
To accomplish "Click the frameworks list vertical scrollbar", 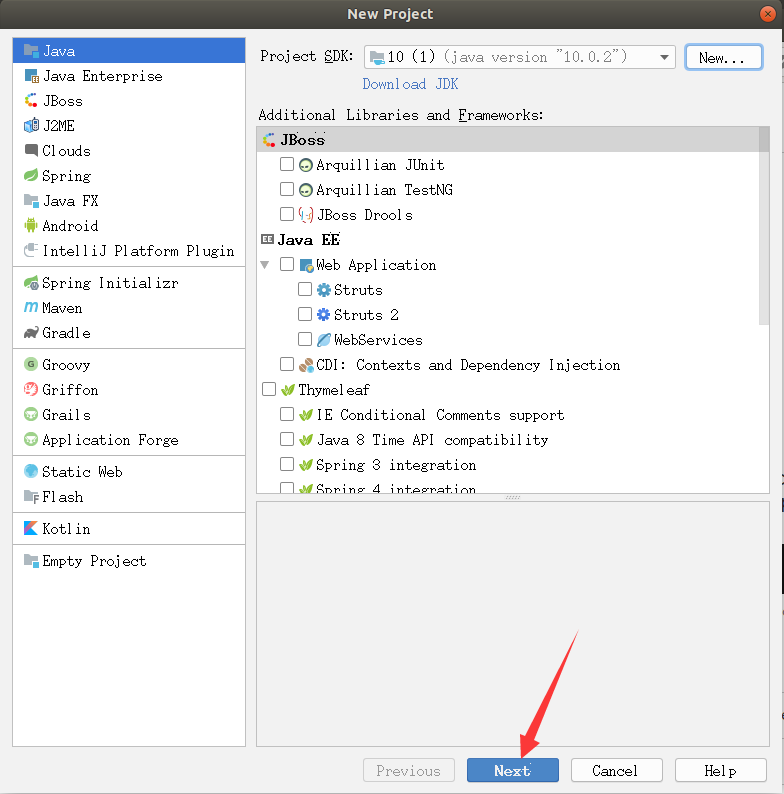I will click(x=764, y=225).
